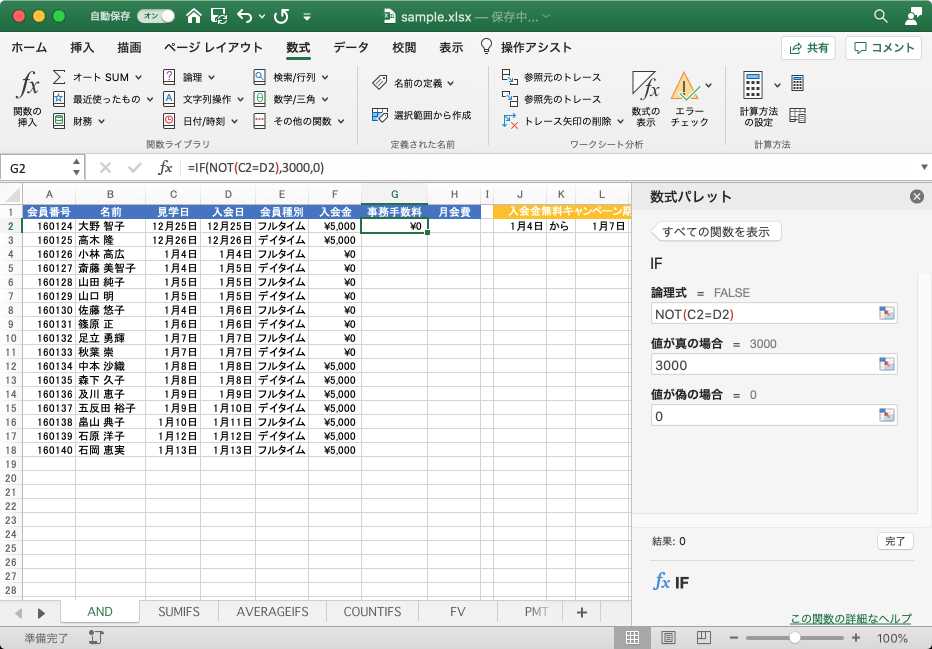Screen dimensions: 932x649
Task: Switch to Page Break Preview in status bar
Action: click(704, 638)
